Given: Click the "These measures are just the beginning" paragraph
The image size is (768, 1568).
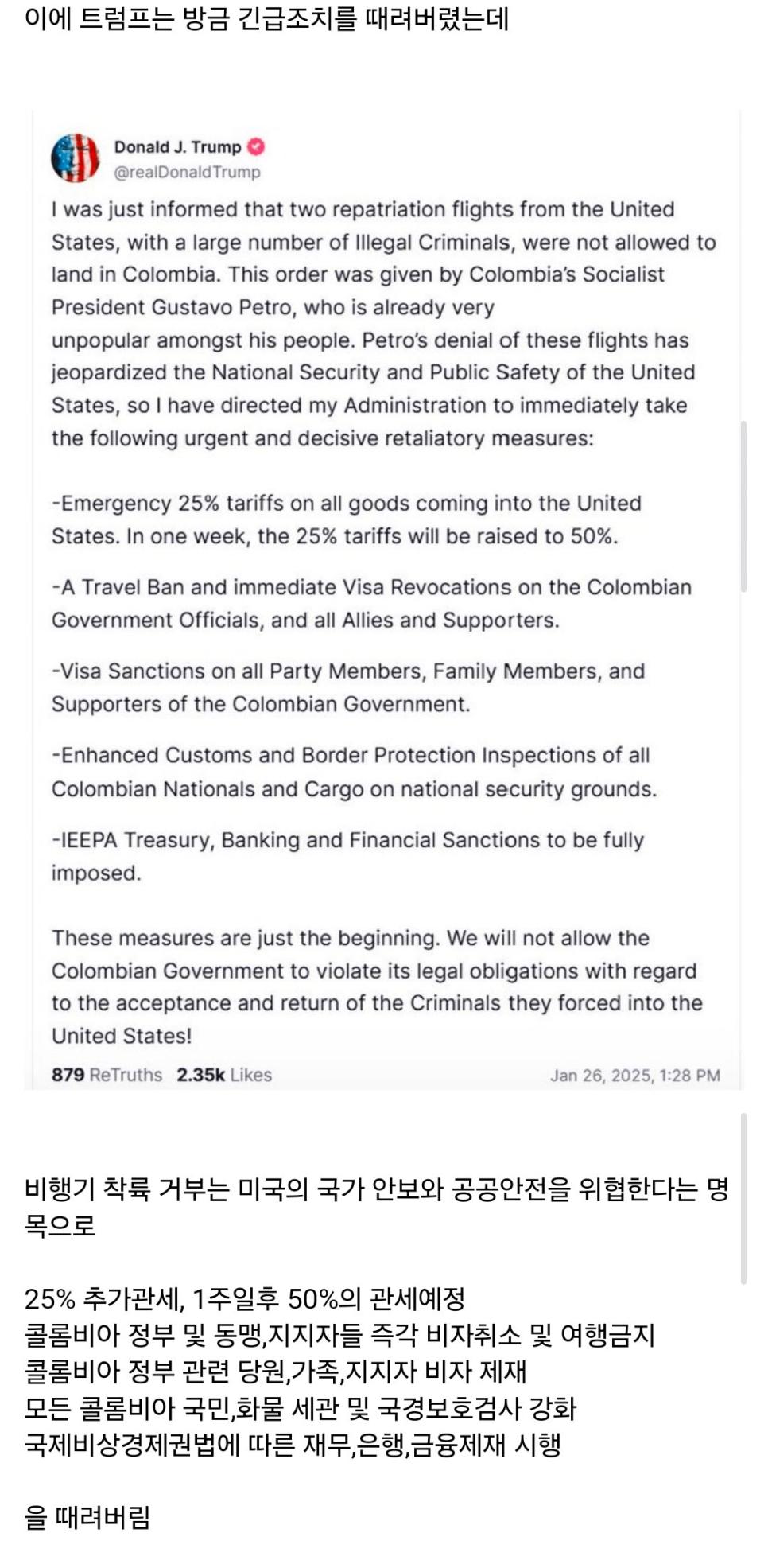Looking at the screenshot, I should tap(378, 986).
